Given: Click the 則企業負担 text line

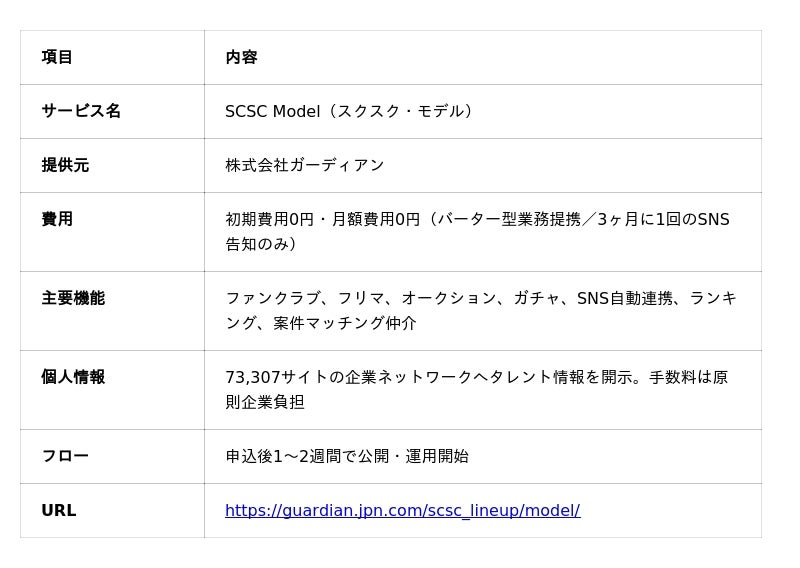Looking at the screenshot, I should [265, 402].
